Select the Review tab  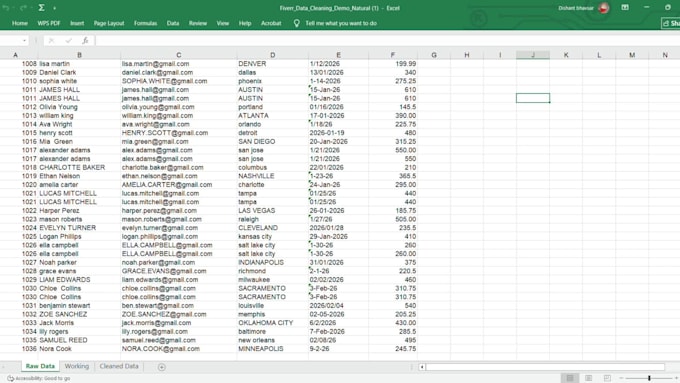198,23
